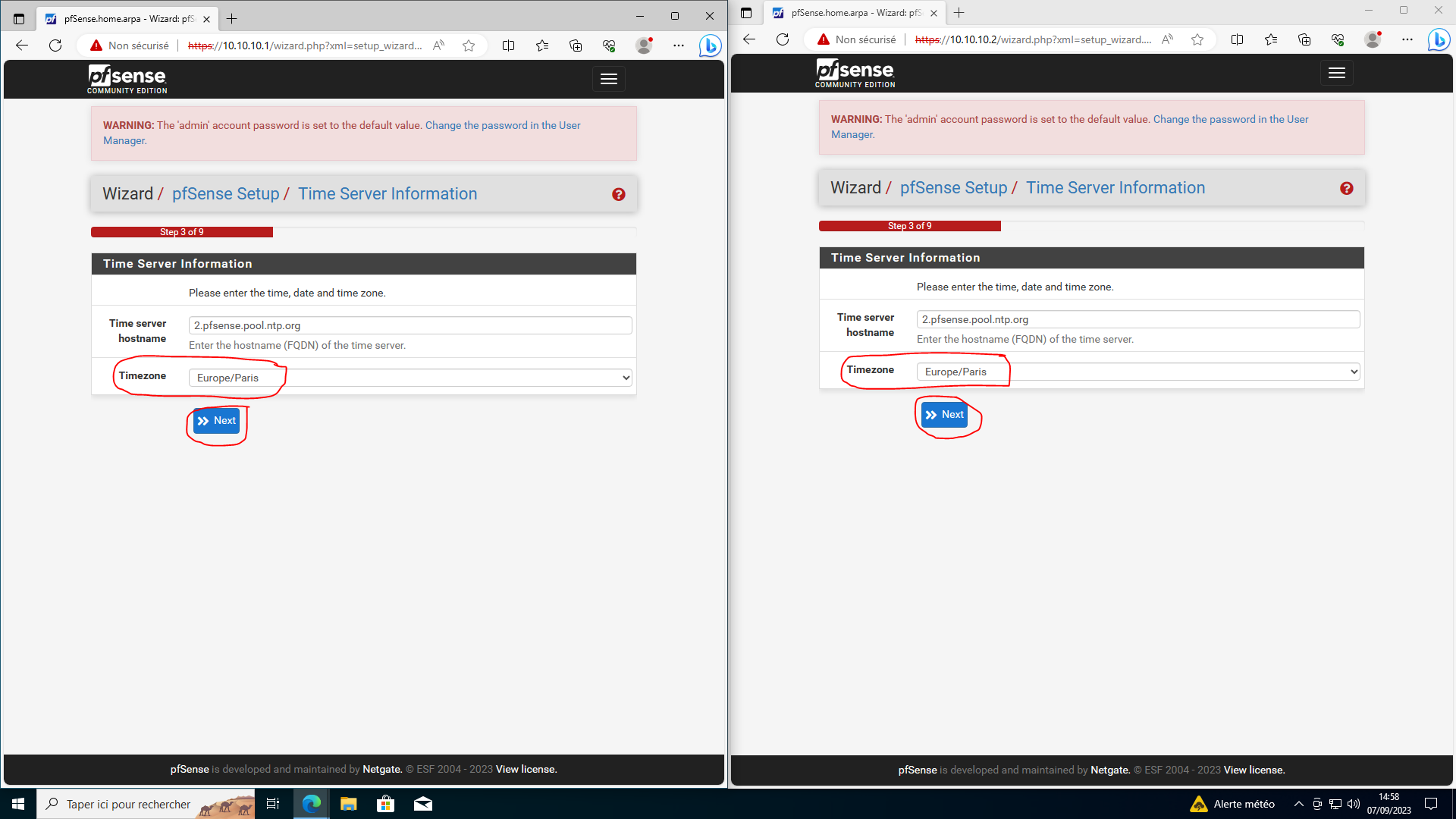1456x819 pixels.
Task: Add right page to favorites star
Action: click(x=1197, y=39)
